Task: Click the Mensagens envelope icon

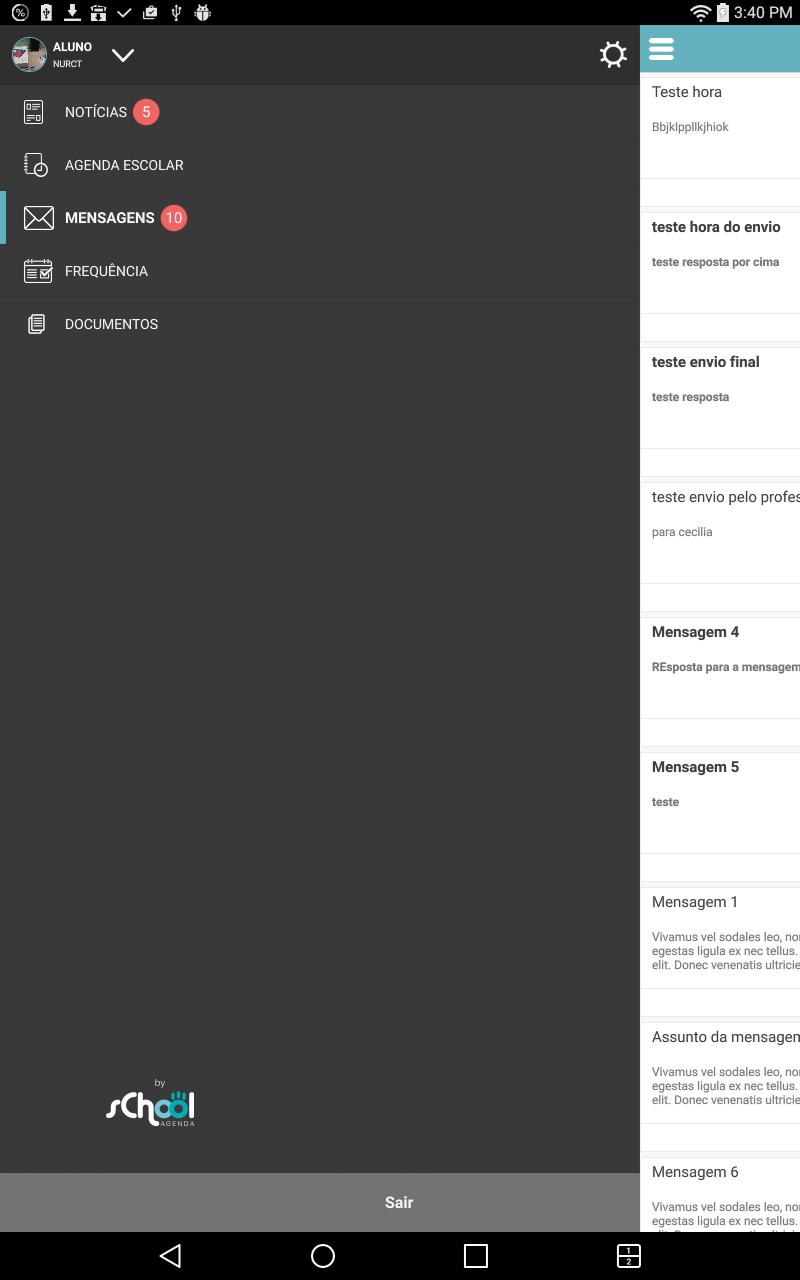Action: coord(38,218)
